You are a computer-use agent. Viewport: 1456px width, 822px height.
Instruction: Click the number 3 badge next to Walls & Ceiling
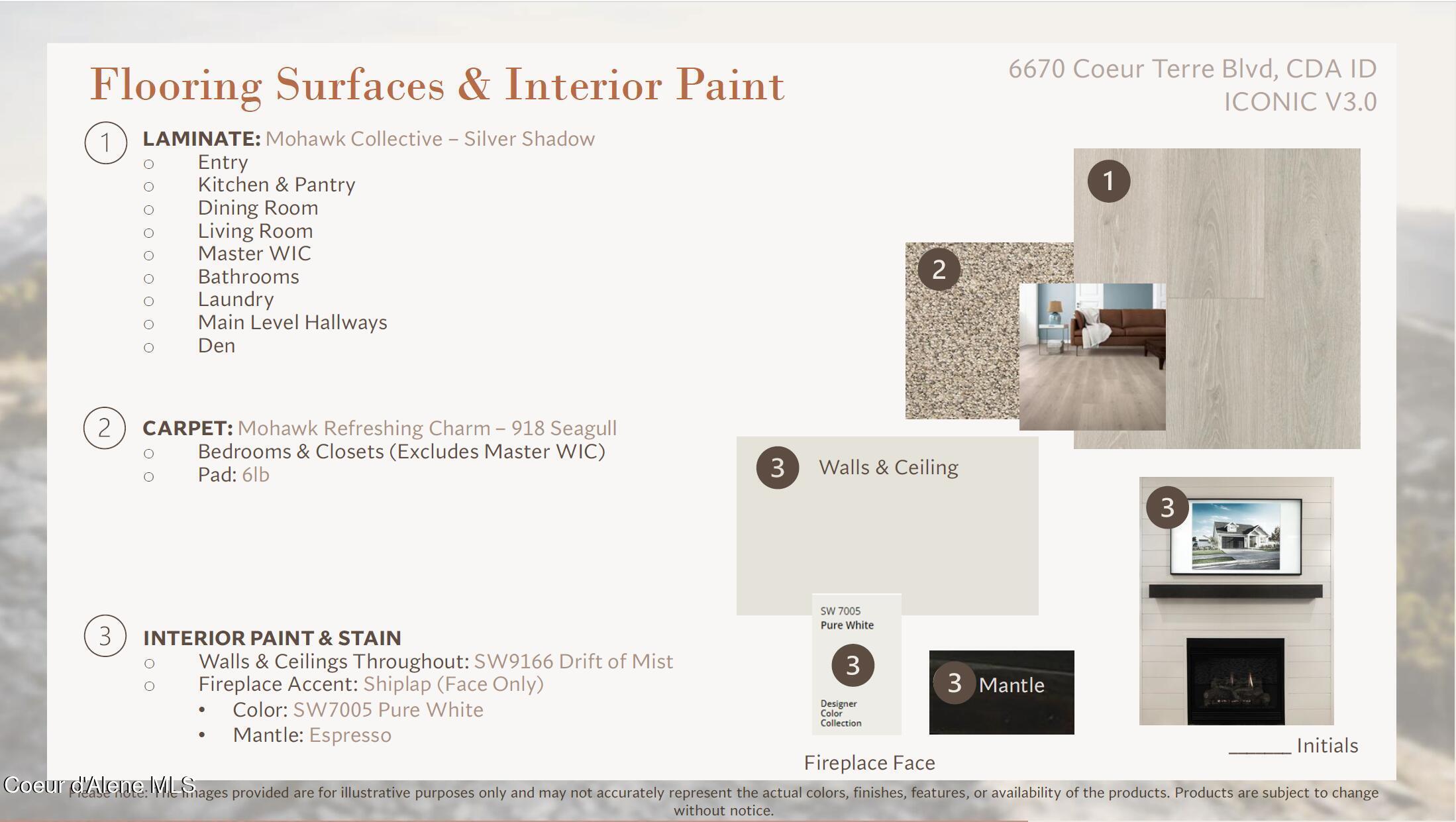[x=778, y=468]
